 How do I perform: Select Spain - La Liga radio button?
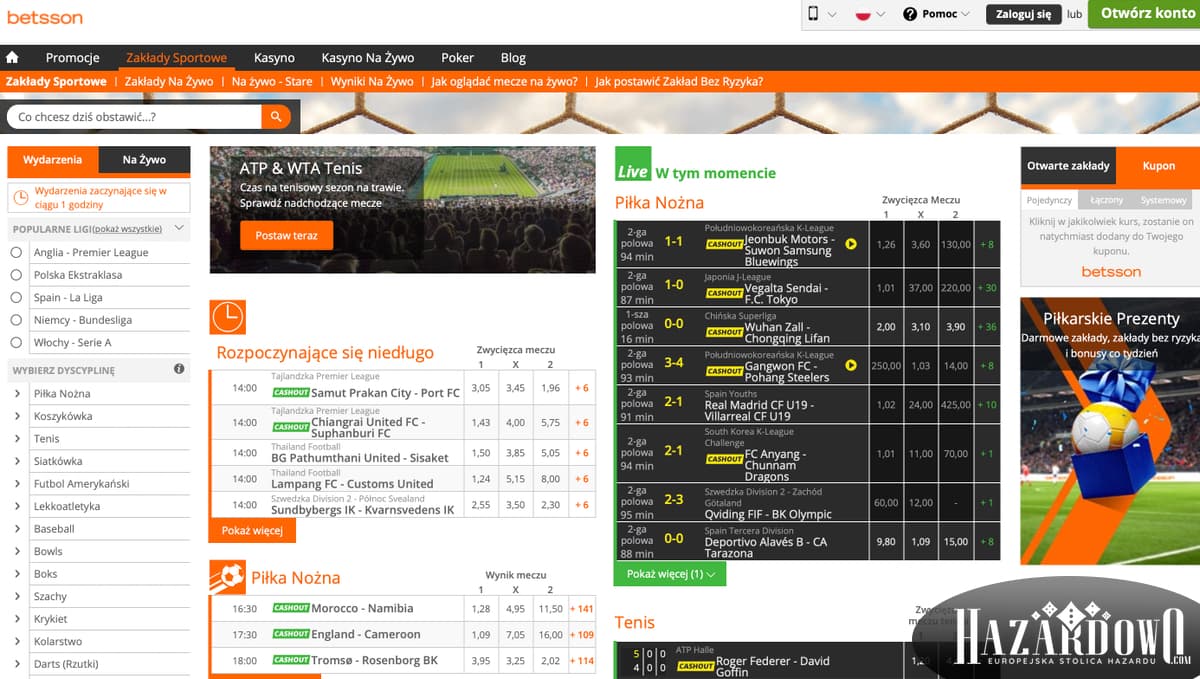tap(16, 298)
